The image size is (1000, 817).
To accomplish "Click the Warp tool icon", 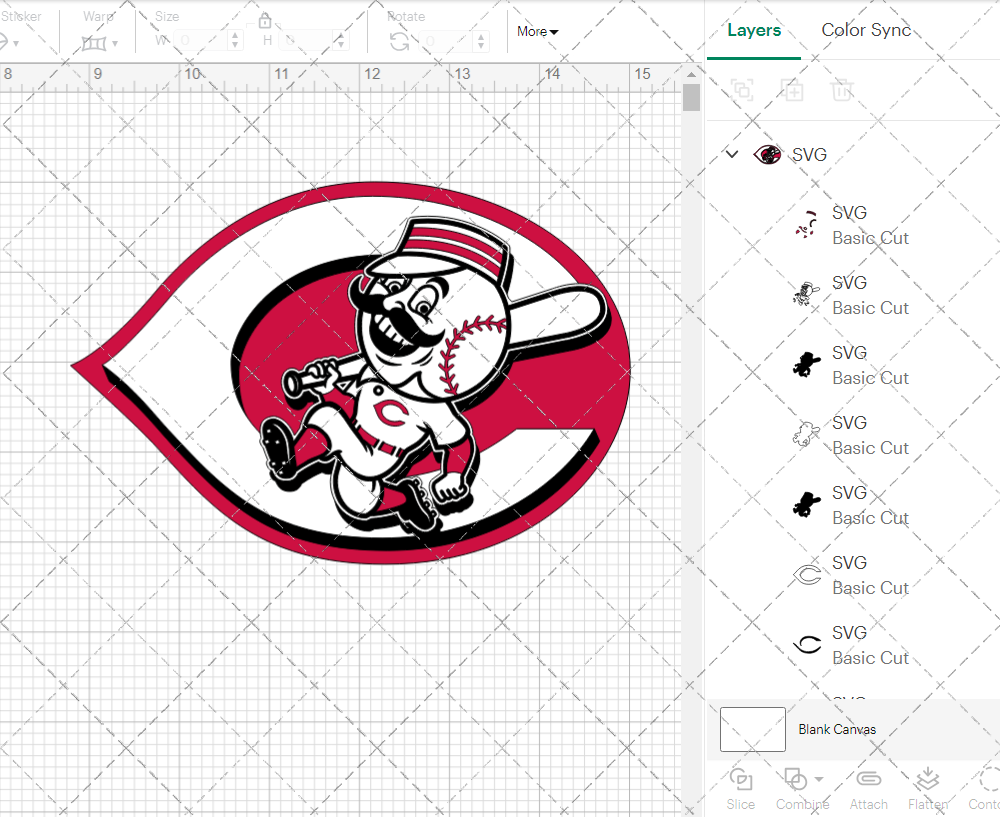I will pos(94,43).
